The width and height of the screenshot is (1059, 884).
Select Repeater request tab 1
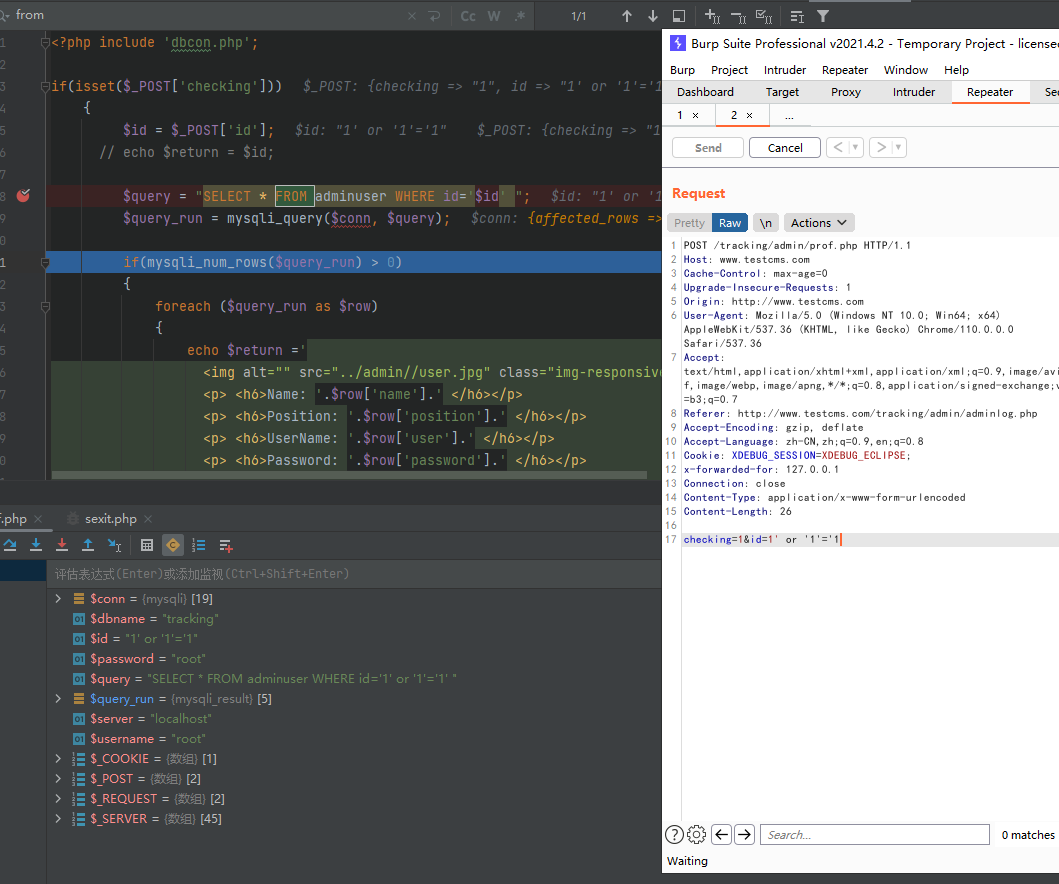[x=680, y=115]
